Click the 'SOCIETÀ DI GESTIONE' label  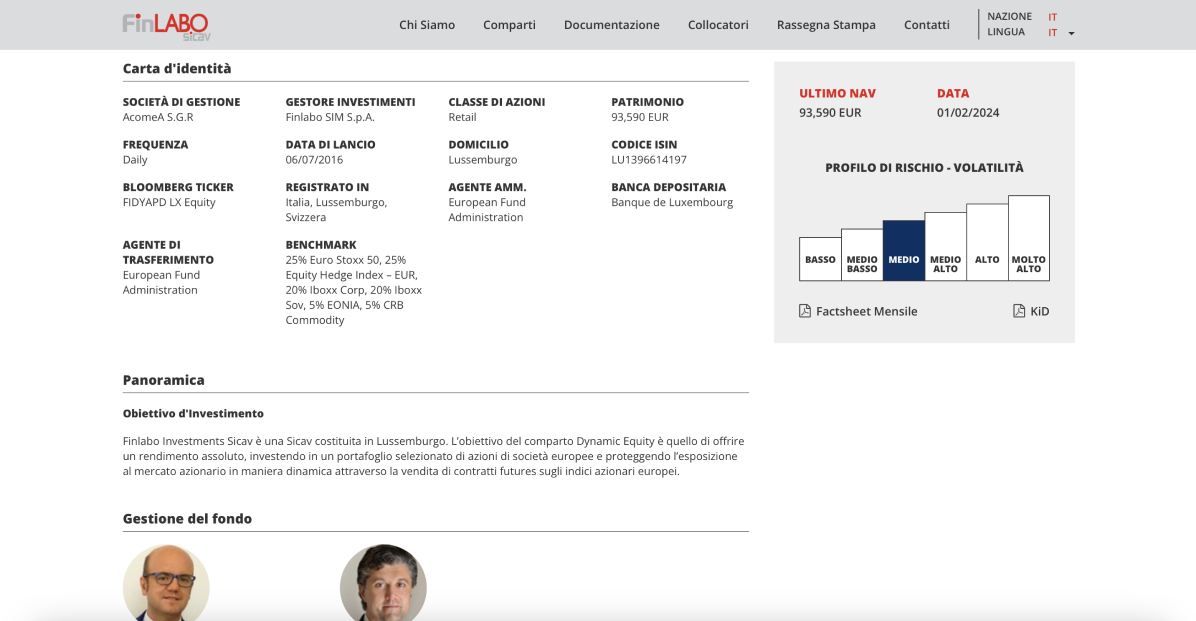tap(182, 102)
